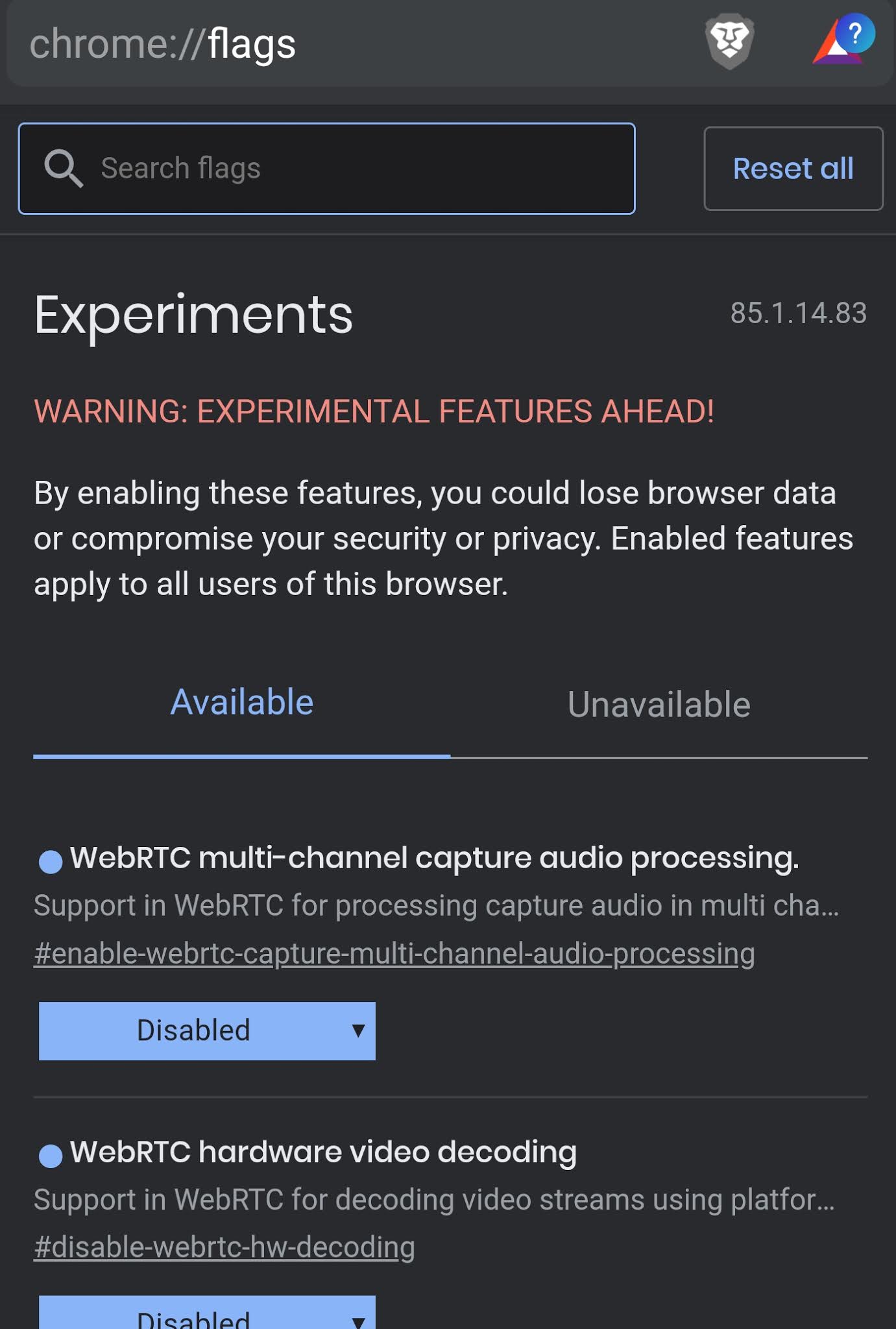This screenshot has width=896, height=1329.
Task: Click blue dot beside WebRTC multi-channel capture flag
Action: click(51, 861)
